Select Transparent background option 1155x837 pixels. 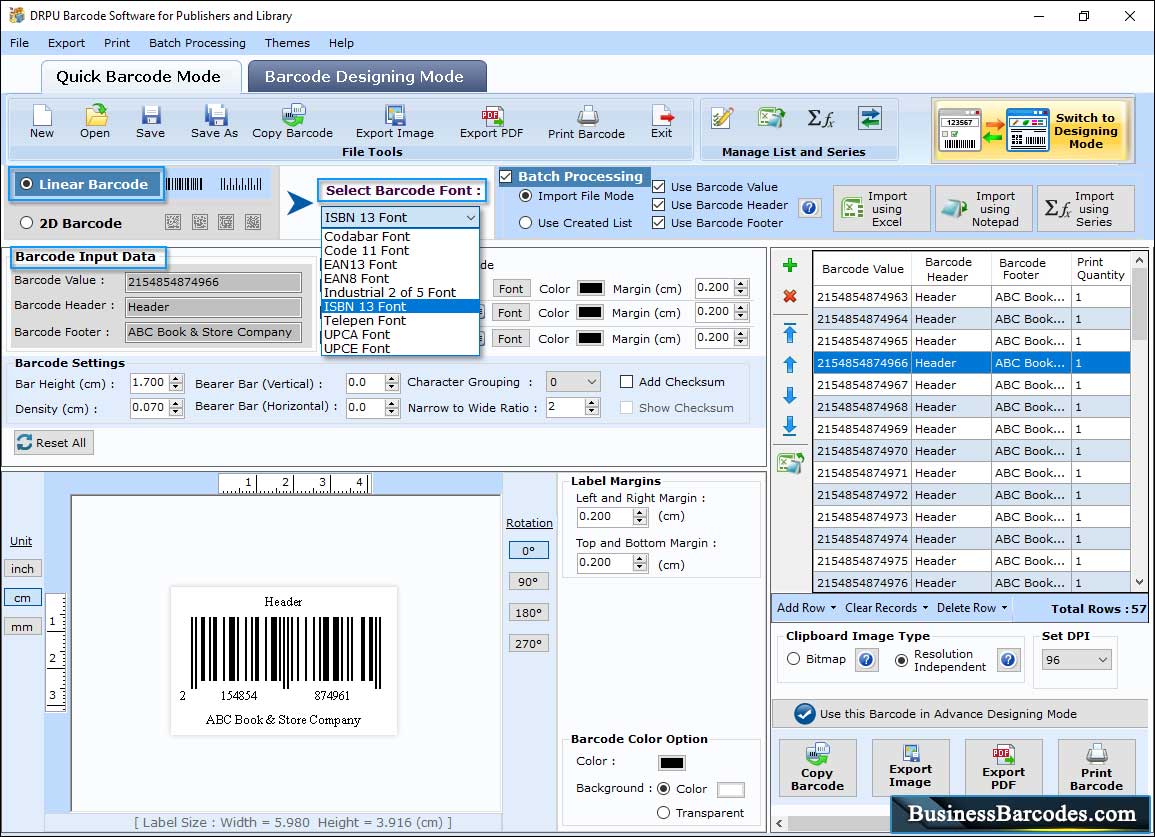(x=663, y=813)
